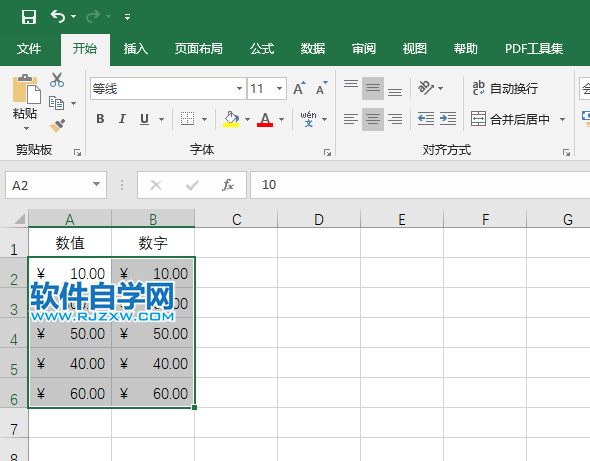This screenshot has width=590, height=461.
Task: Click the Redo arrow icon
Action: (x=93, y=16)
